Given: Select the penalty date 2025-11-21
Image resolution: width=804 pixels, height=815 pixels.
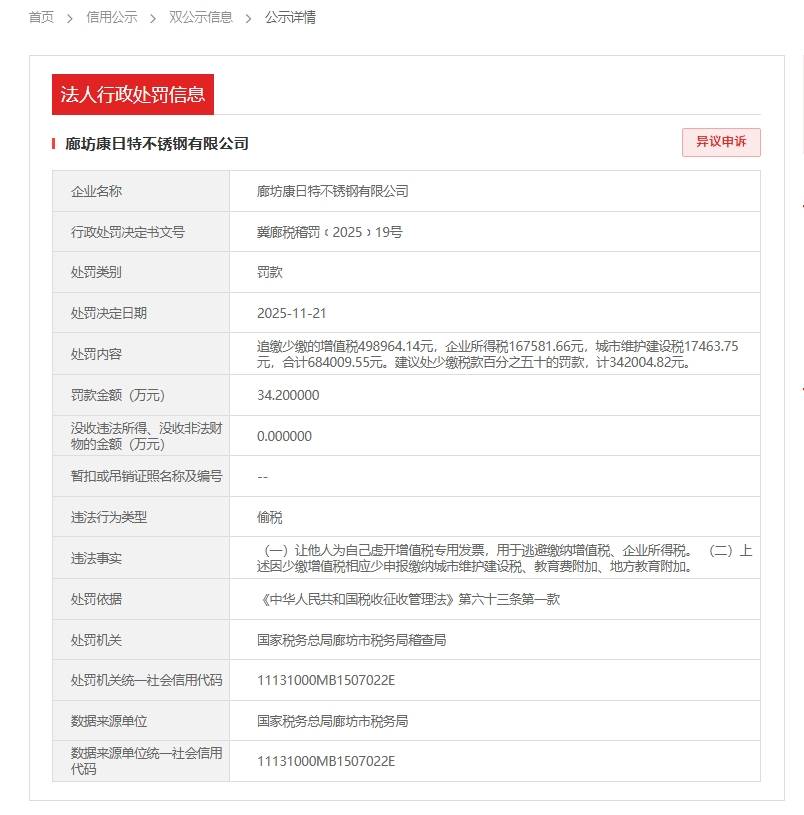Looking at the screenshot, I should point(289,312).
